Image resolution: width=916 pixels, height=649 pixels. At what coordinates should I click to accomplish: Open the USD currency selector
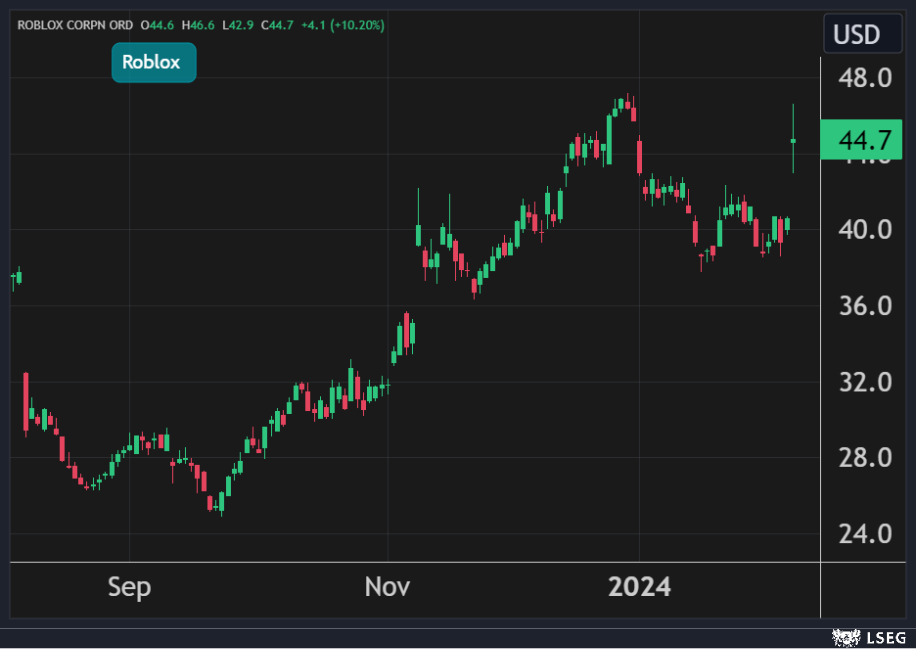pyautogui.click(x=857, y=35)
